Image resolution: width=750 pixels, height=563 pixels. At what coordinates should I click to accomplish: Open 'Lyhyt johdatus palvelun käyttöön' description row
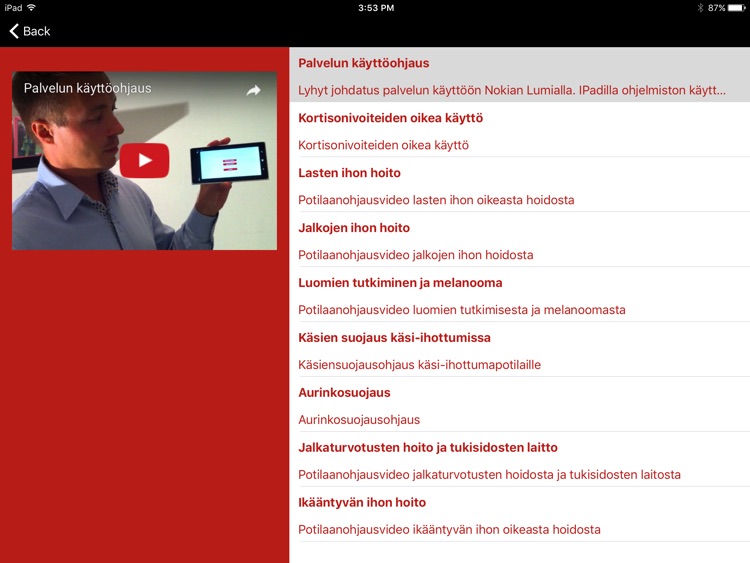tap(512, 90)
